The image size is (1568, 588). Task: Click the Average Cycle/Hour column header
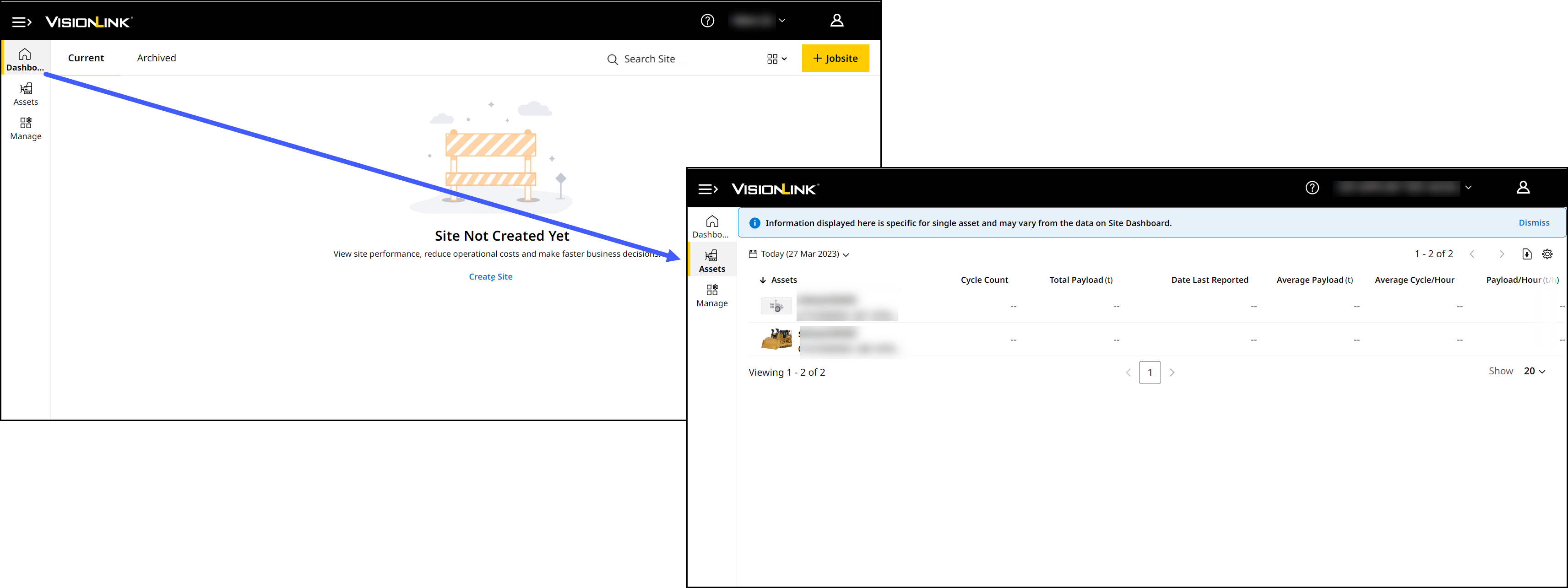[1415, 280]
